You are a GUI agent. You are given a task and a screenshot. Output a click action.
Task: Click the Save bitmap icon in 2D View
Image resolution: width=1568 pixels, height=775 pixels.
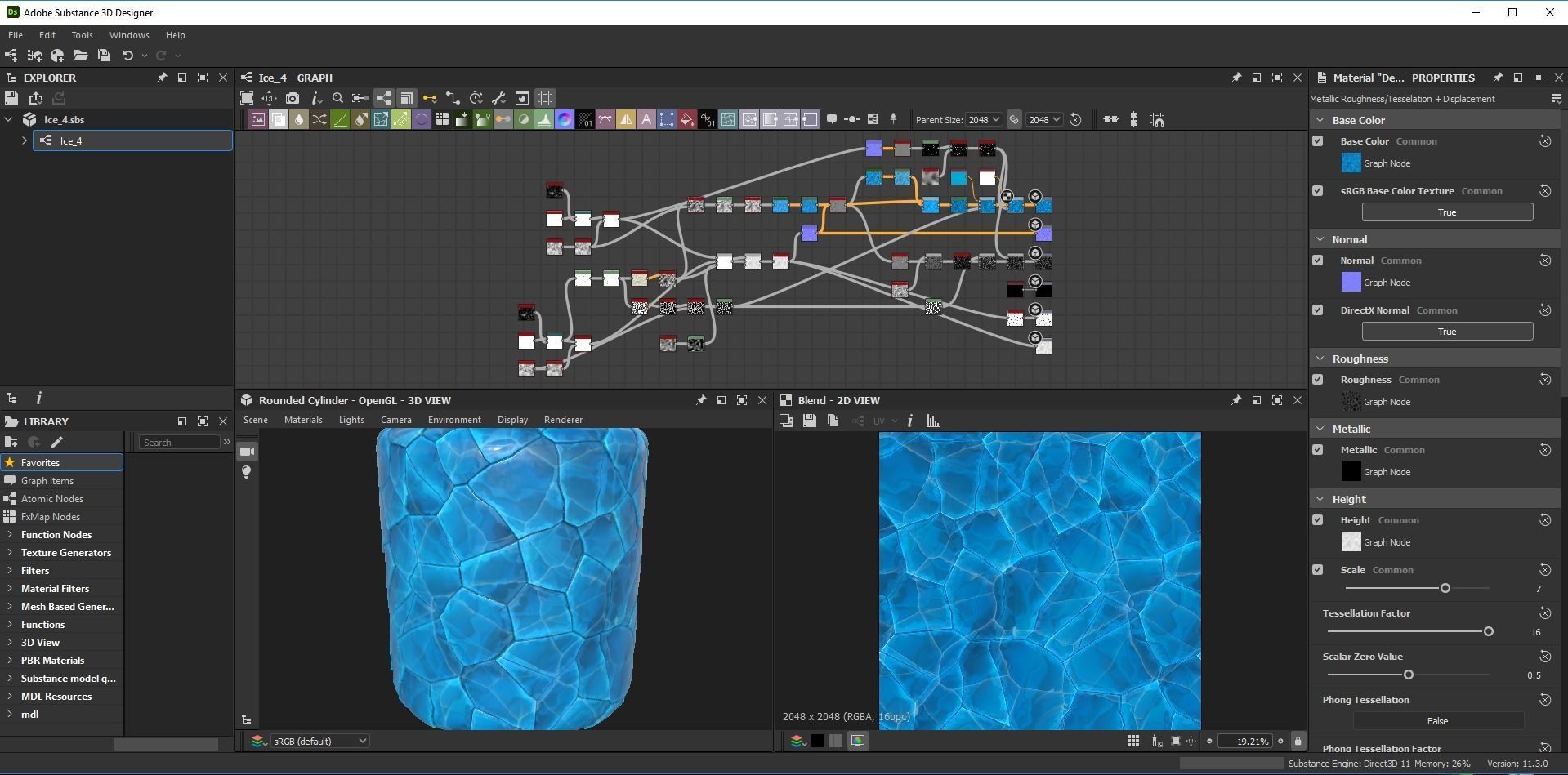pos(809,421)
